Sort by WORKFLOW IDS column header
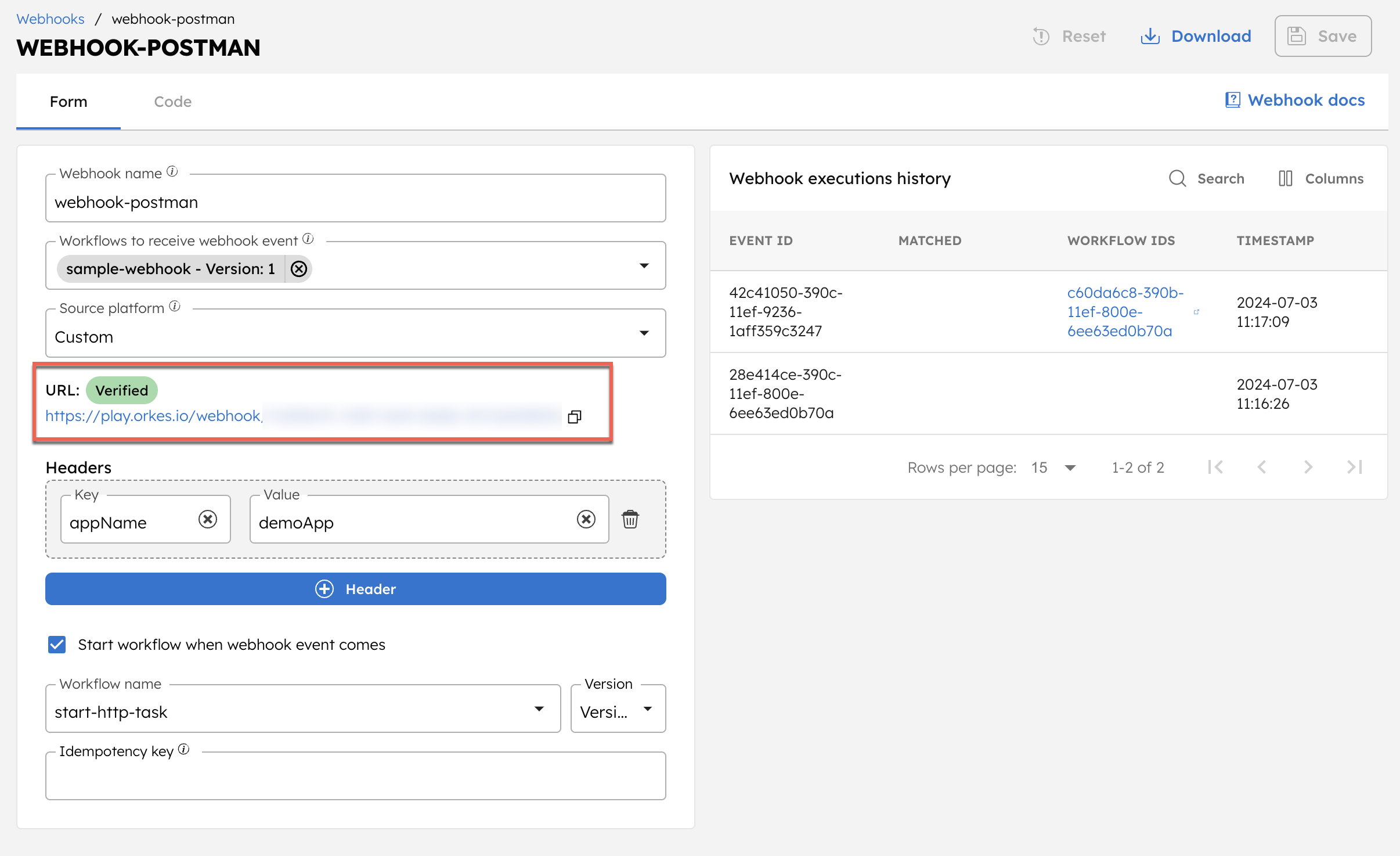The image size is (1400, 856). (x=1121, y=241)
